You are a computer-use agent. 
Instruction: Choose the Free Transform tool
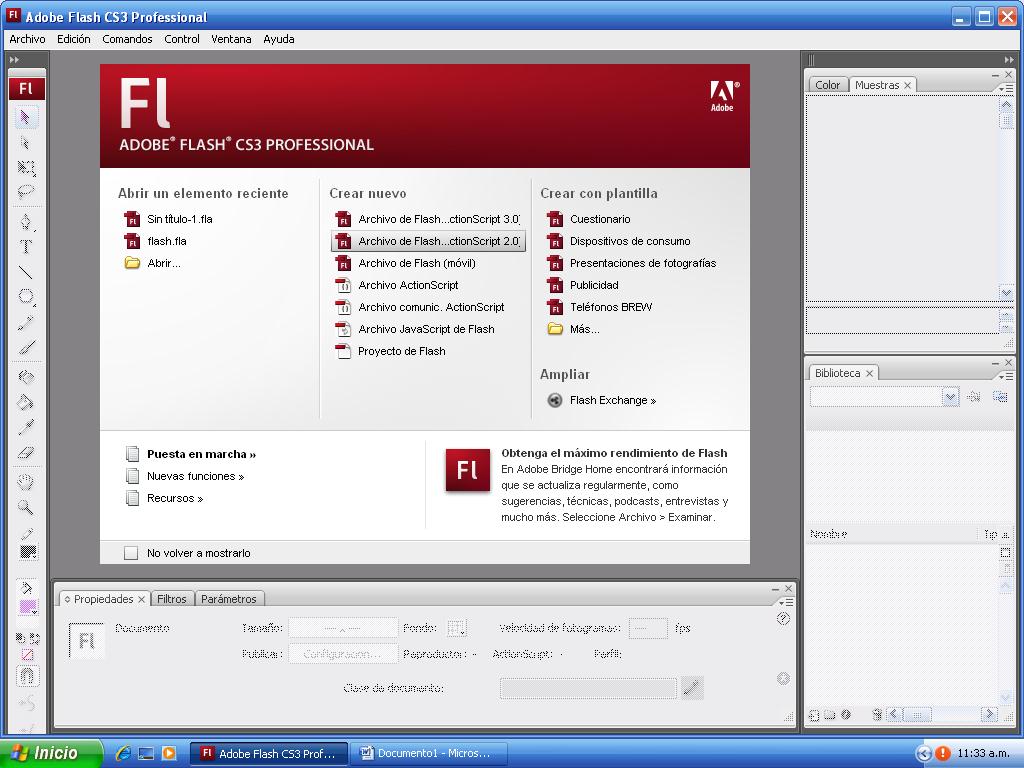pos(27,167)
